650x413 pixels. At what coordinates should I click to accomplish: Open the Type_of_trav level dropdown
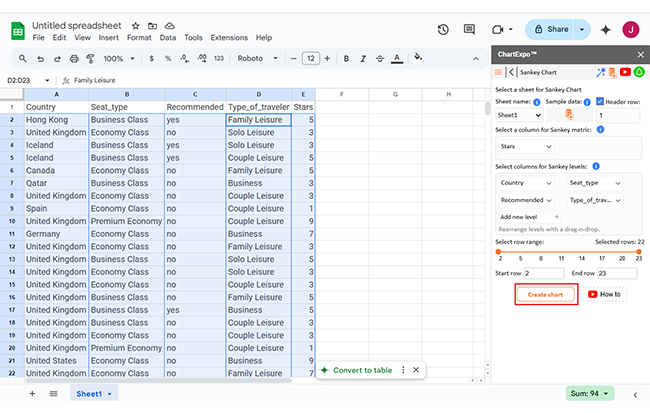[595, 200]
